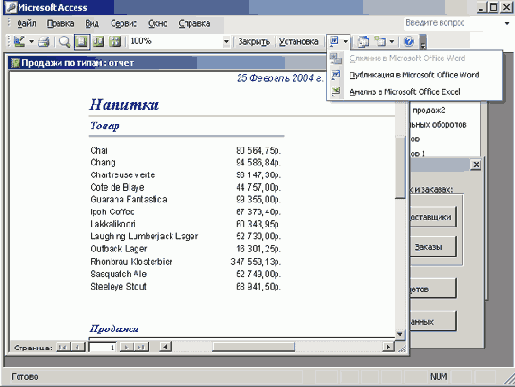Image resolution: width=515 pixels, height=387 pixels.
Task: Expand the Office Links dropdown arrow
Action: coord(346,41)
